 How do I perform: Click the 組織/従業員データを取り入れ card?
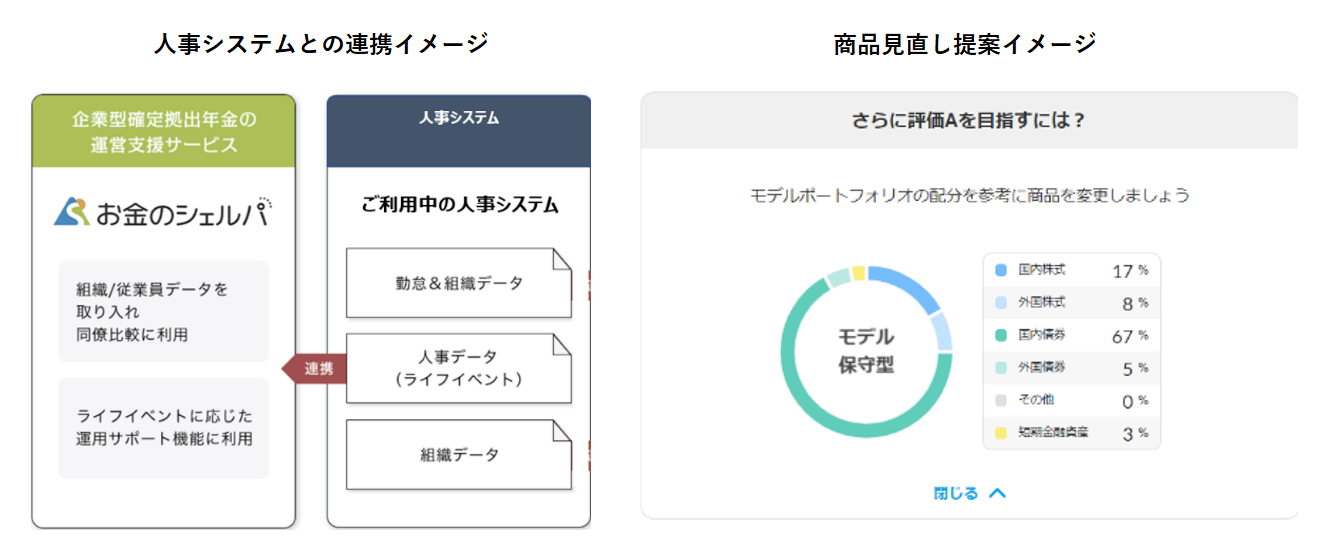(164, 311)
